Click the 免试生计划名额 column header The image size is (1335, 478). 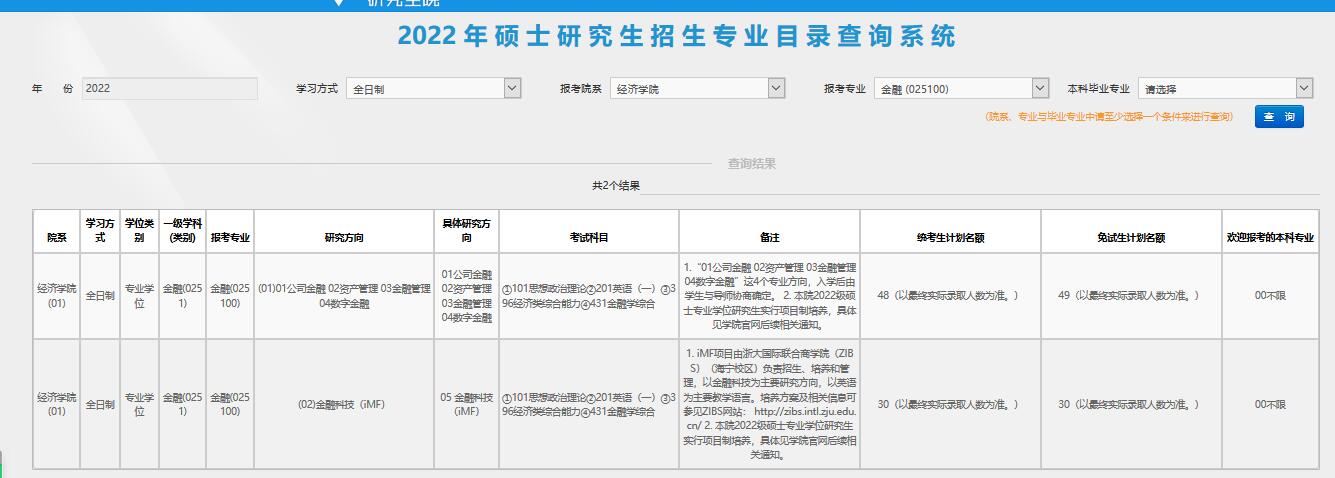point(1130,238)
